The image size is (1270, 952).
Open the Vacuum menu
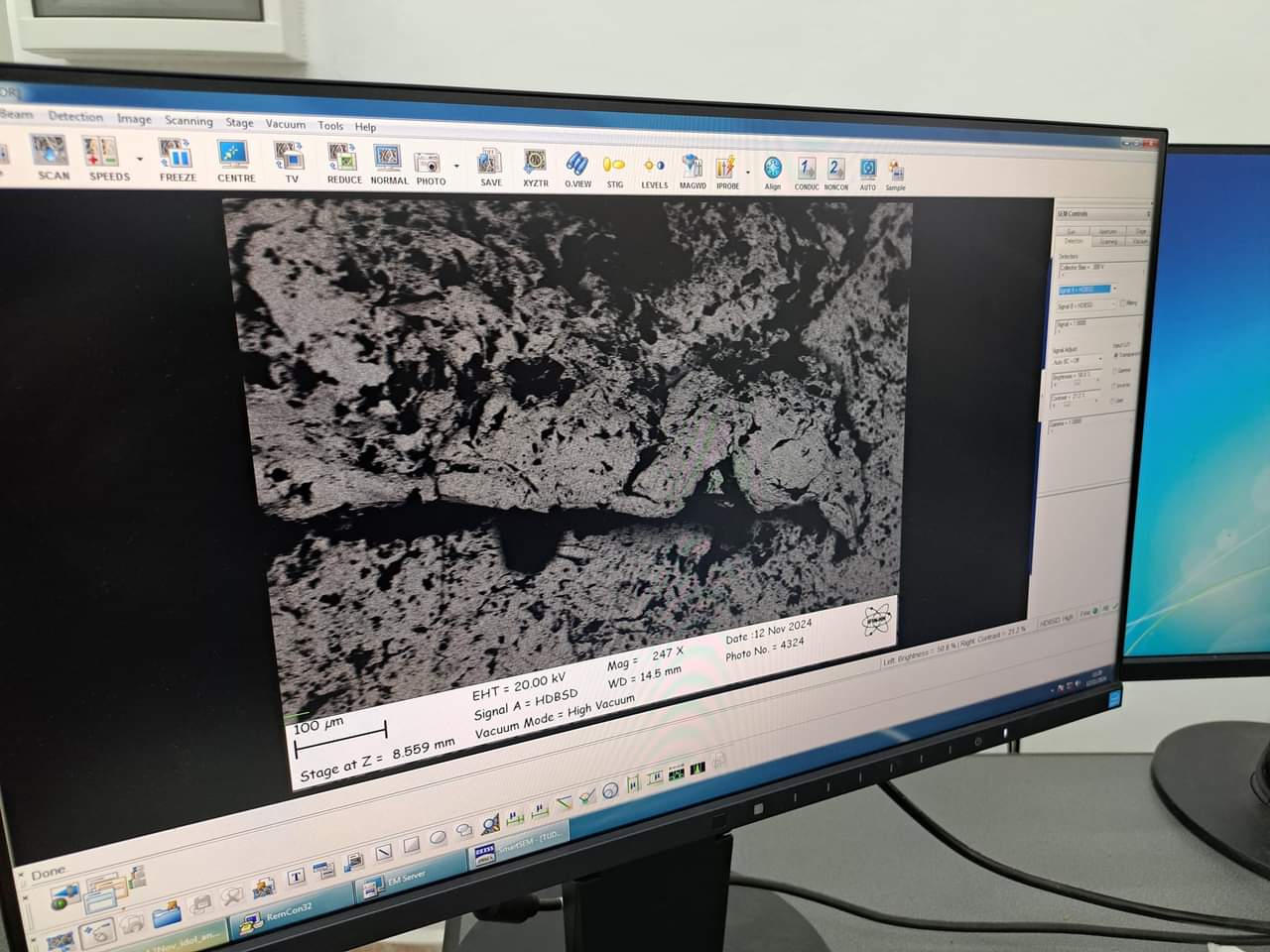[x=285, y=124]
